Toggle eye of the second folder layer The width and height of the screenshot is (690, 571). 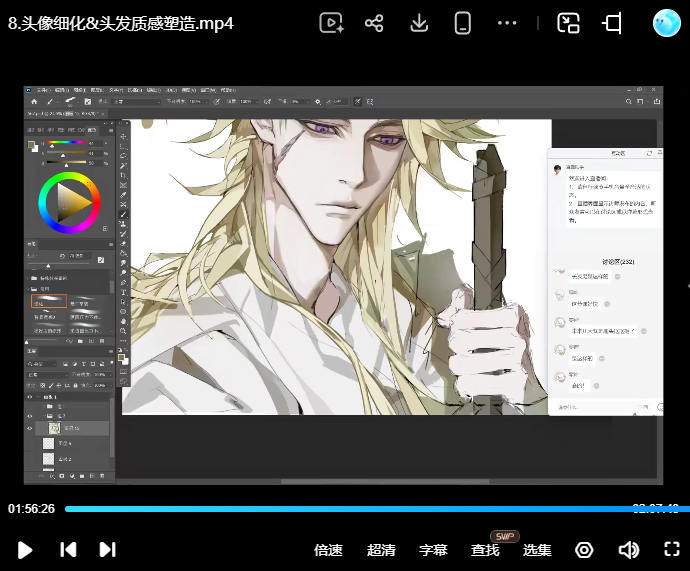coord(30,416)
